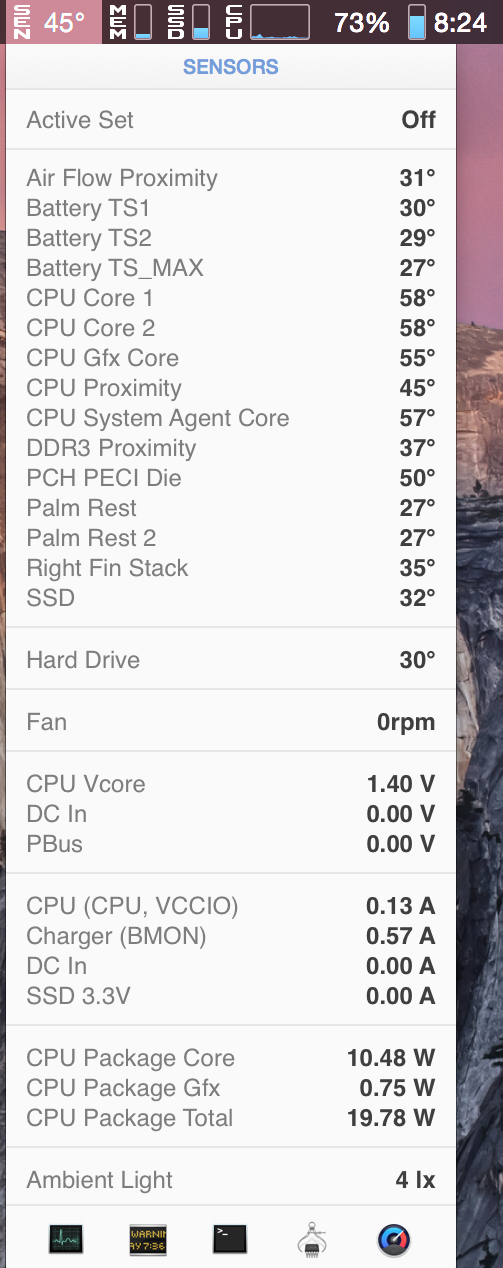Click the 8:24 clock in menu bar
The image size is (503, 1268).
tap(461, 22)
